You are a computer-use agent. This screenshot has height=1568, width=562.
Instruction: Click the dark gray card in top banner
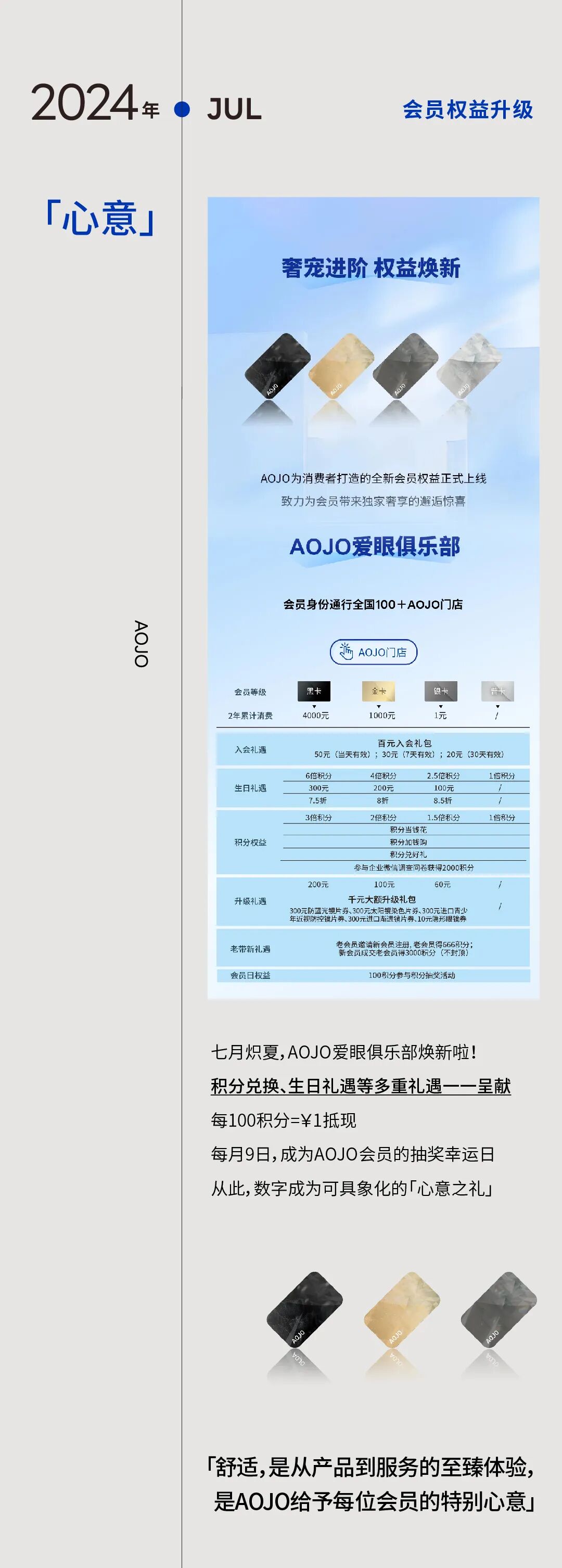click(405, 365)
